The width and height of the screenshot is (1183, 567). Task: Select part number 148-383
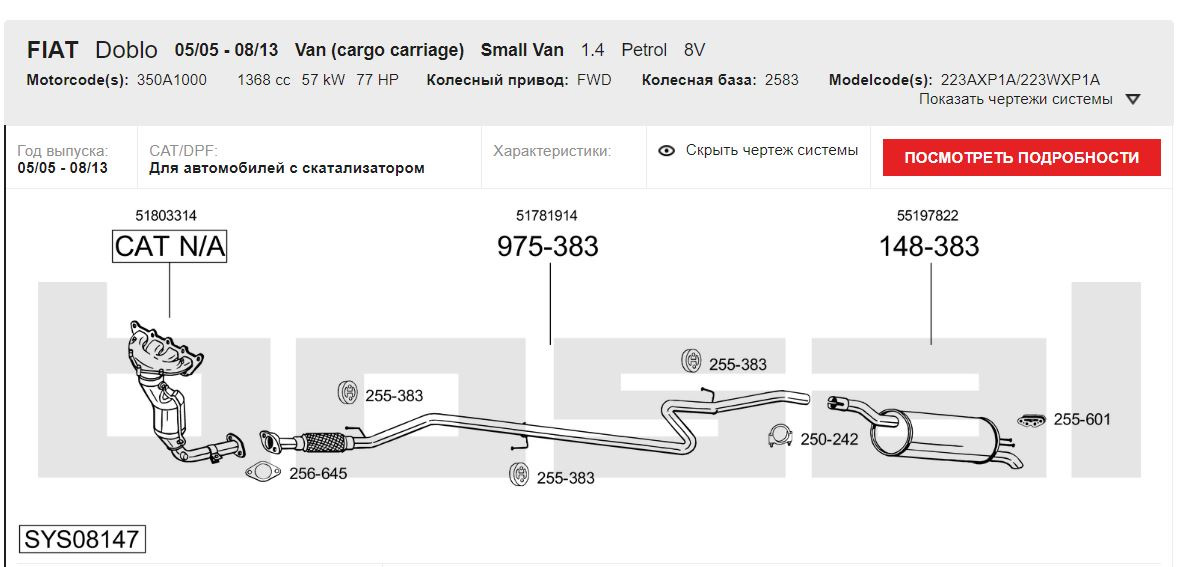[929, 246]
